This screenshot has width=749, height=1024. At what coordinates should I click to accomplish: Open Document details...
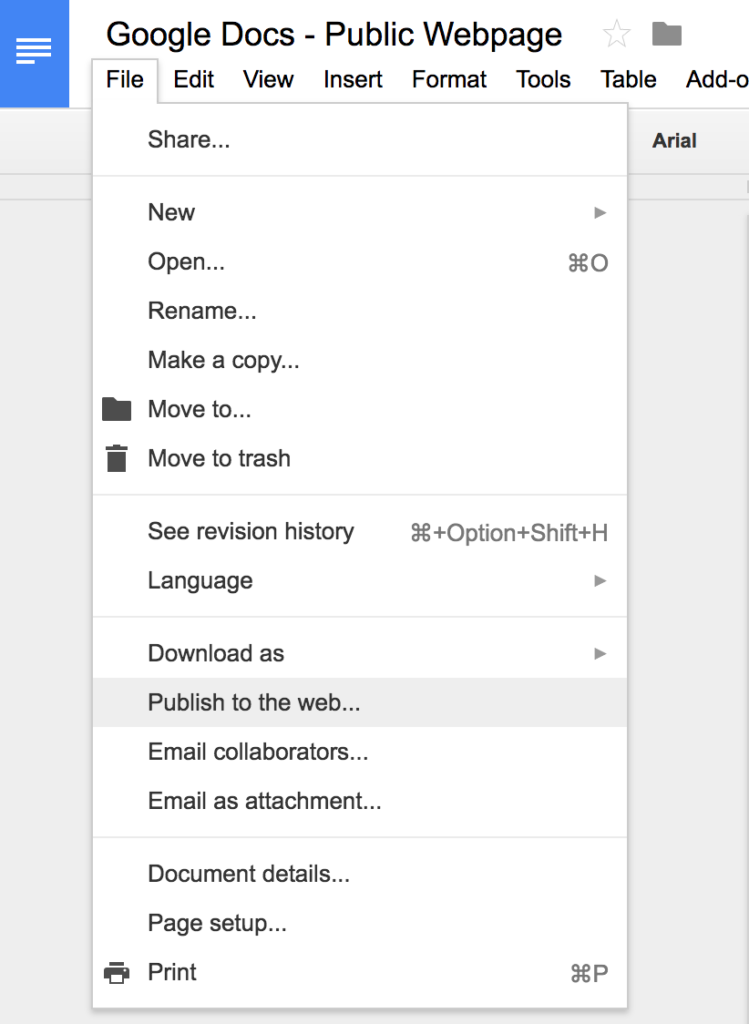click(360, 874)
